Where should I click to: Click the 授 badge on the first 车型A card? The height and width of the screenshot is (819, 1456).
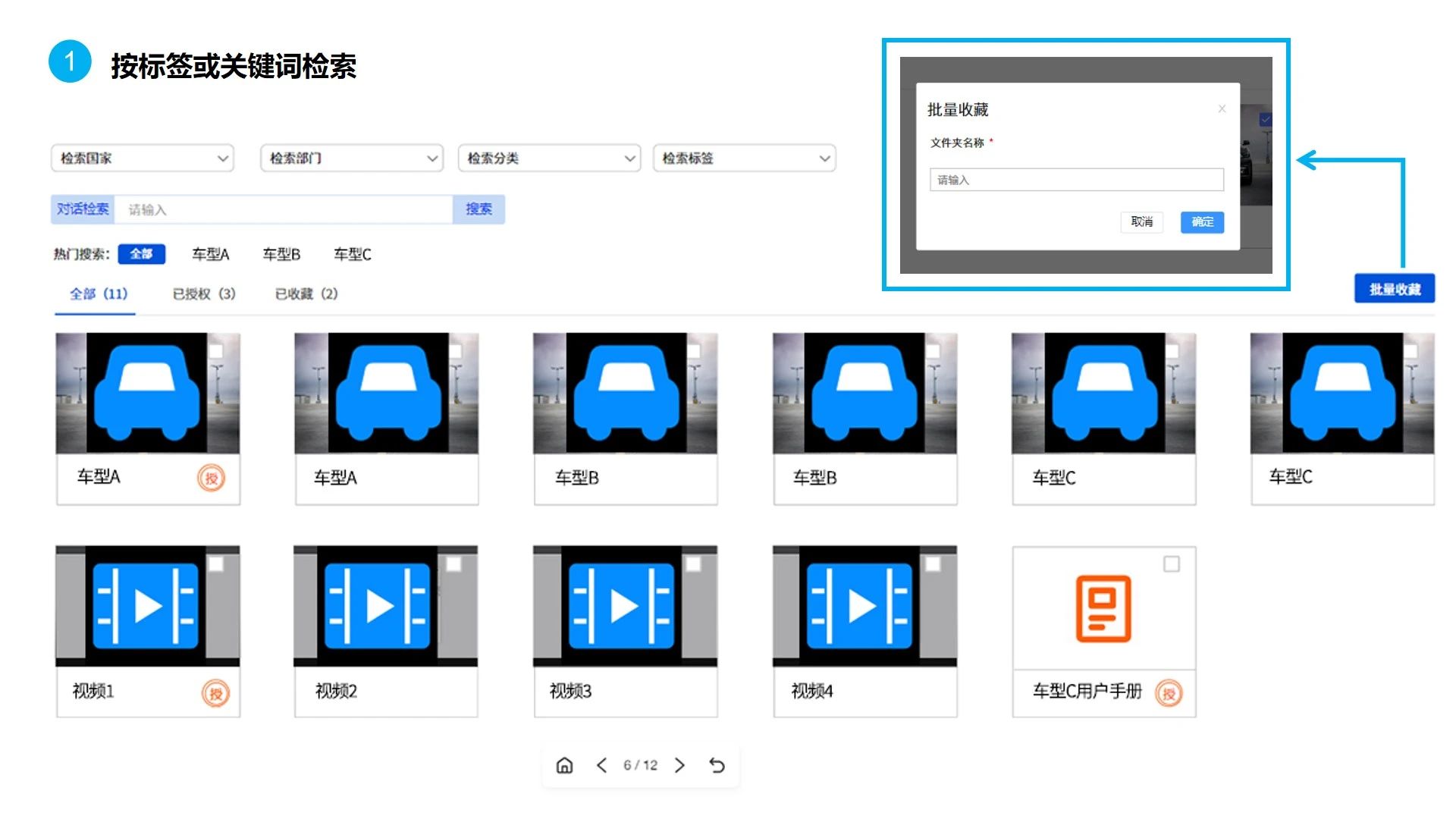(211, 479)
